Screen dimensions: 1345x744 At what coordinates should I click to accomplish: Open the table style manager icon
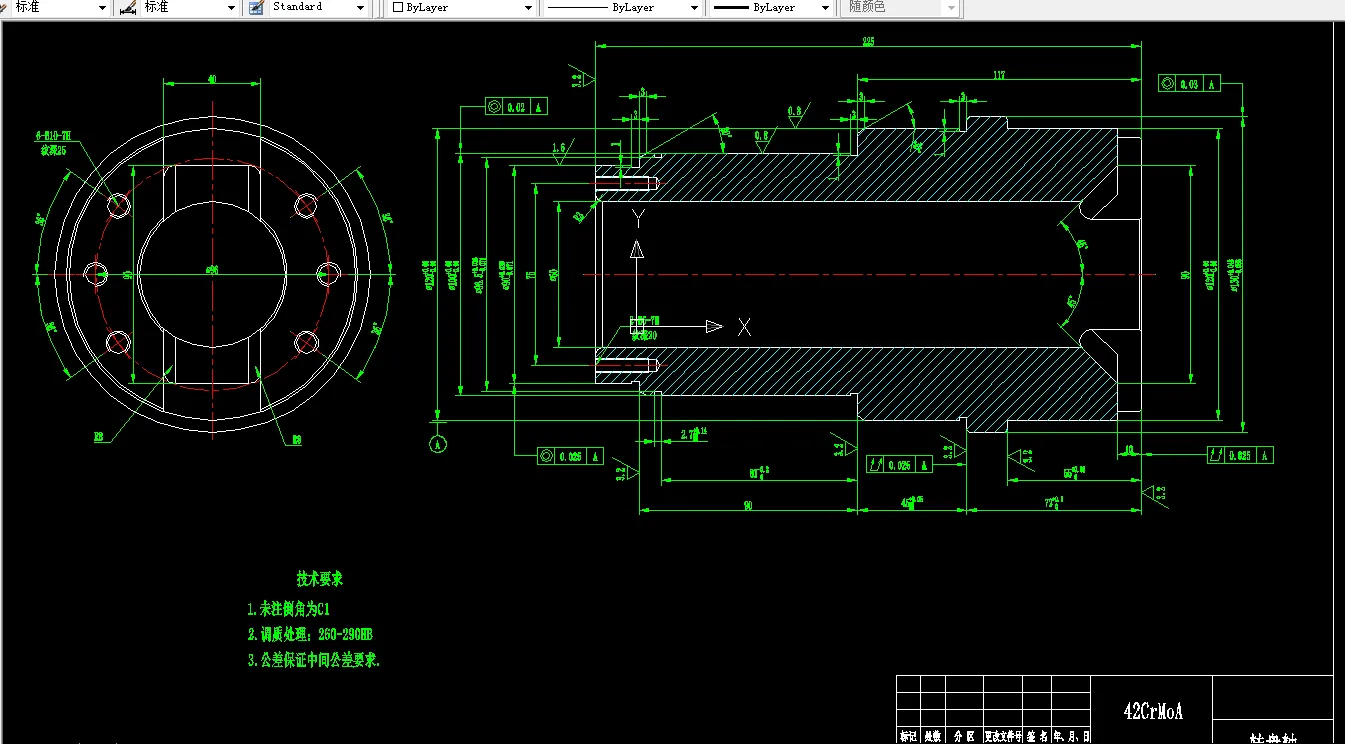(256, 7)
